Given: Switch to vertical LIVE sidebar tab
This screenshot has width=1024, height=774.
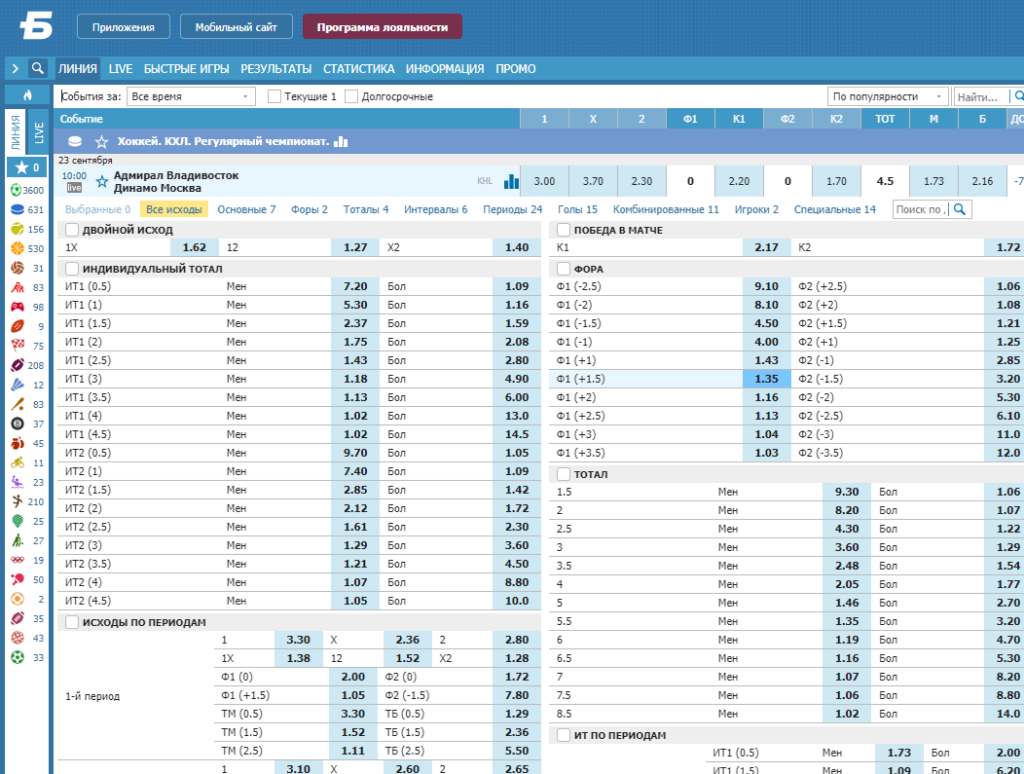Looking at the screenshot, I should pyautogui.click(x=39, y=133).
